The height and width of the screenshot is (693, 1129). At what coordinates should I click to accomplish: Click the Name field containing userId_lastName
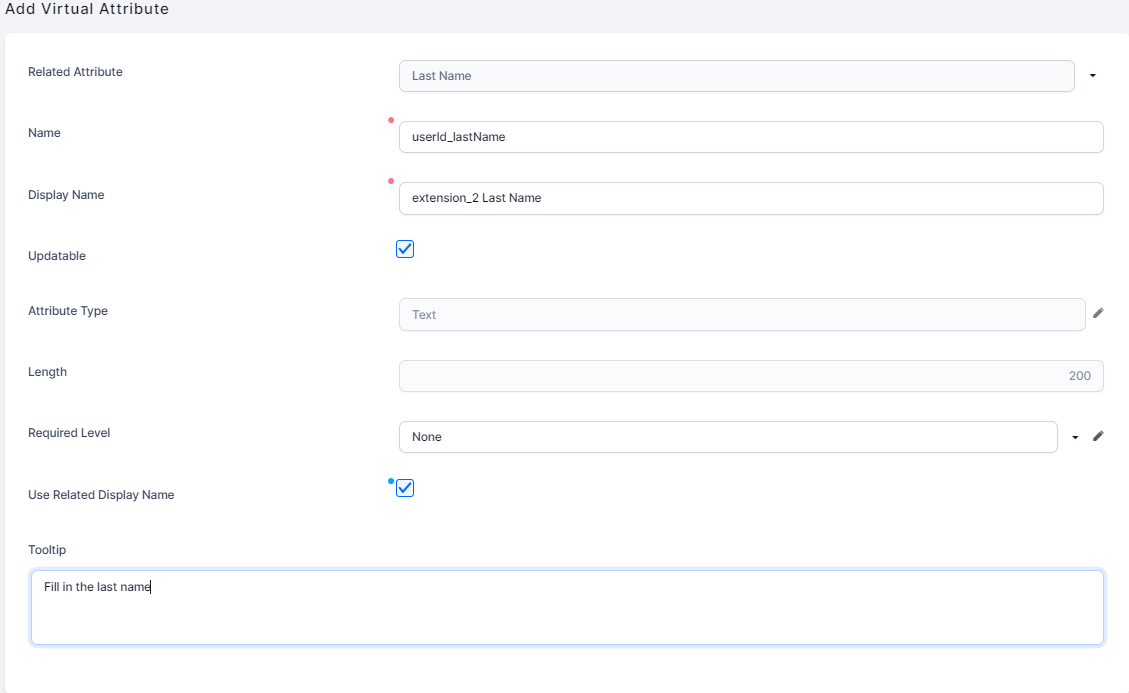click(750, 137)
